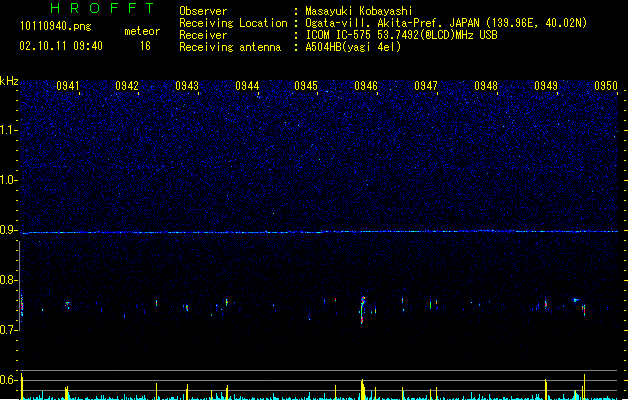Click the 0947 time axis label
This screenshot has width=629, height=400.
426,86
